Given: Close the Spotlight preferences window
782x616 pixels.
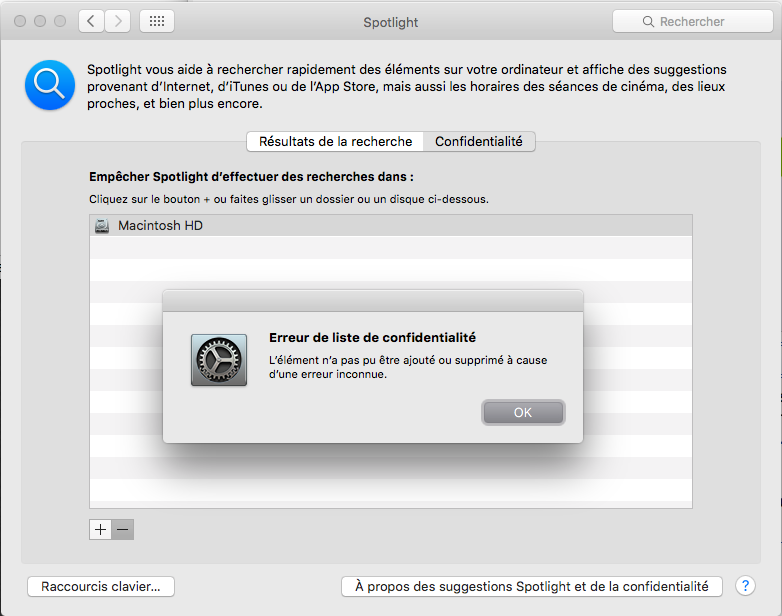Looking at the screenshot, I should click(x=20, y=21).
